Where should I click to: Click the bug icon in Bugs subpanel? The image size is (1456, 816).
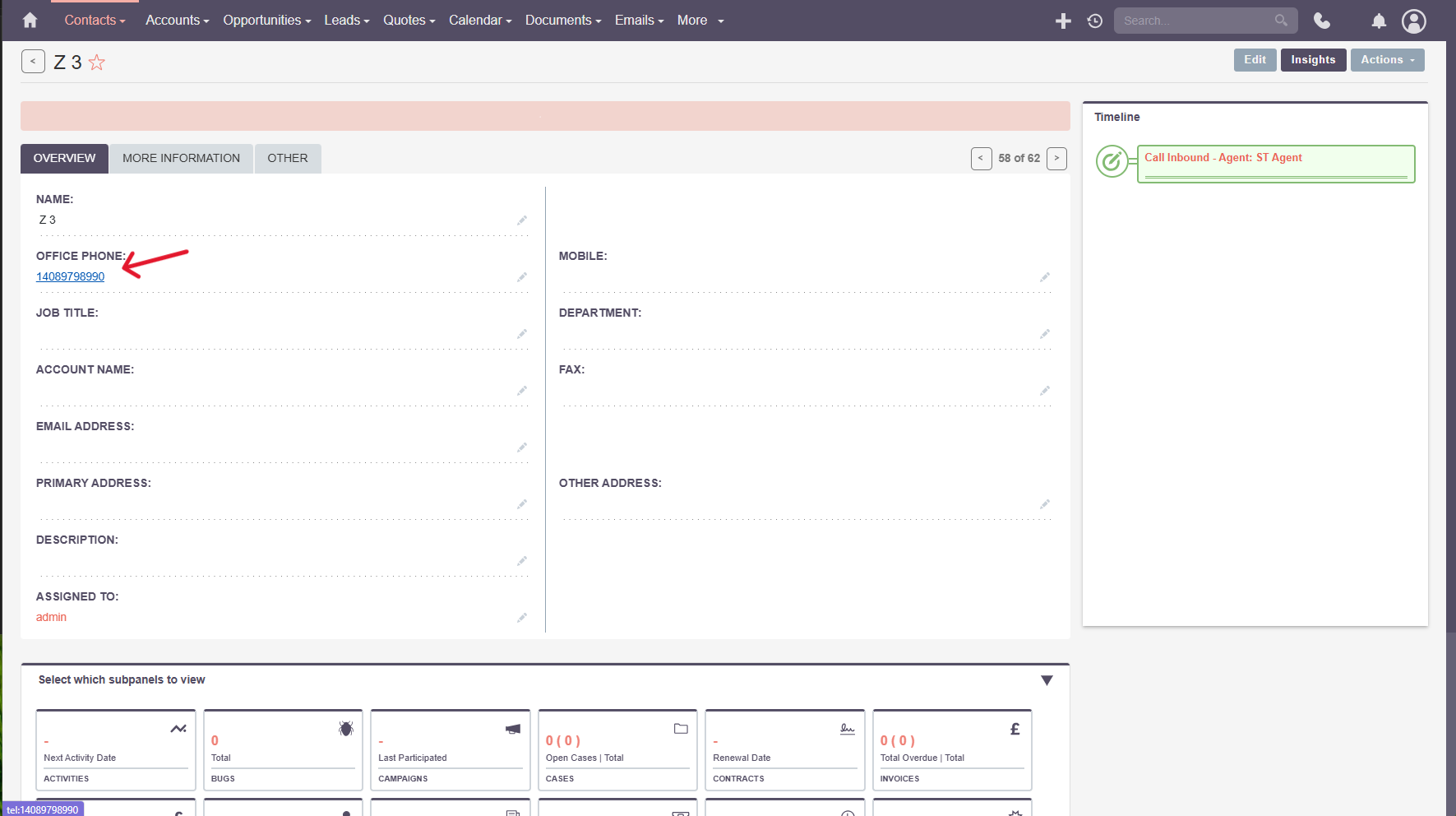pos(344,728)
